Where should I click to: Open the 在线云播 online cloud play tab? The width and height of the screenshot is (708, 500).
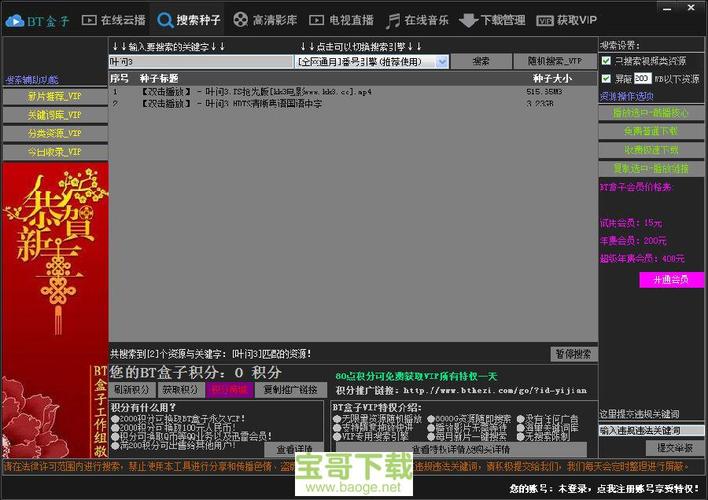pos(114,20)
